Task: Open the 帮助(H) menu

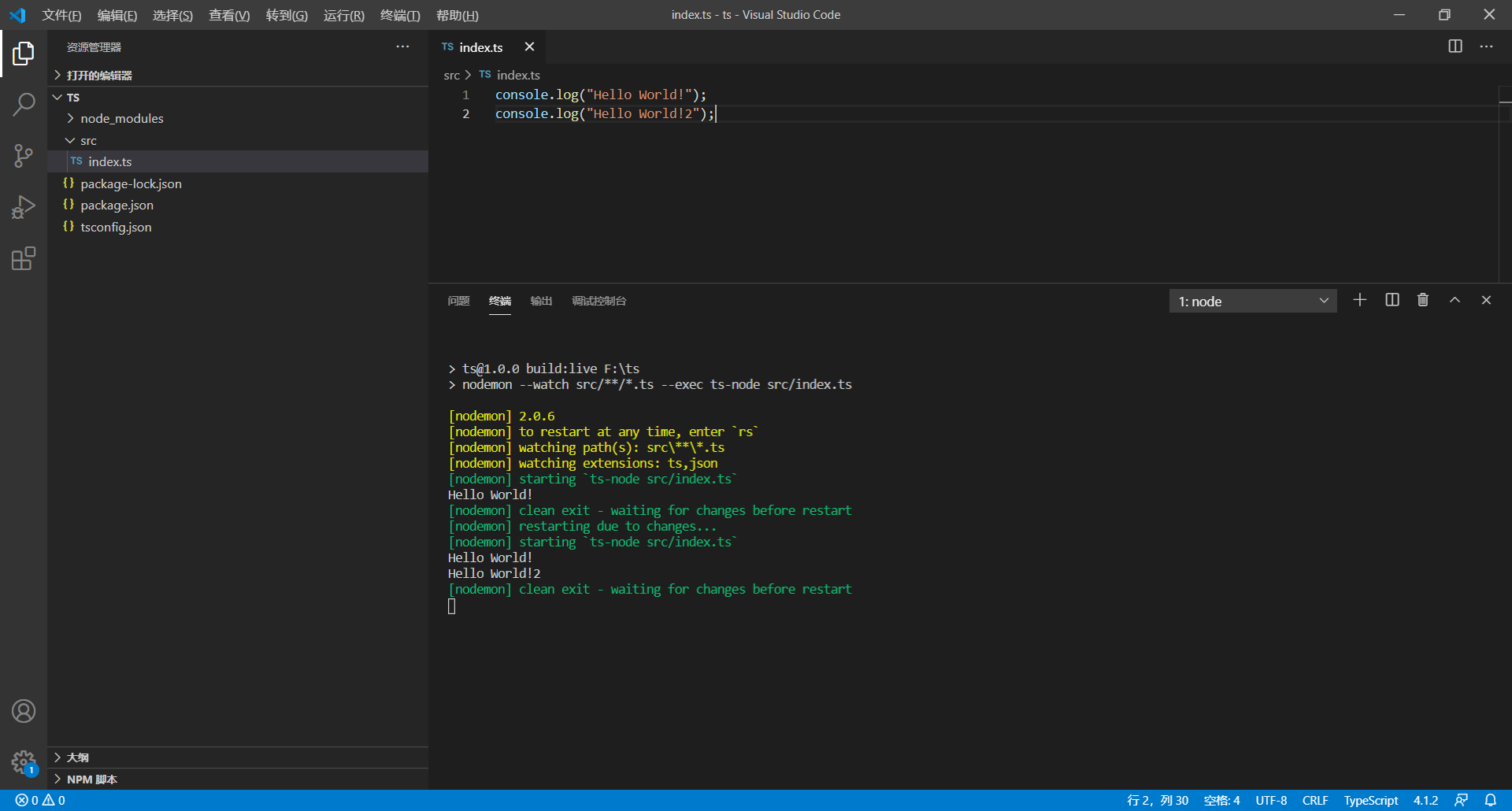Action: pyautogui.click(x=458, y=15)
